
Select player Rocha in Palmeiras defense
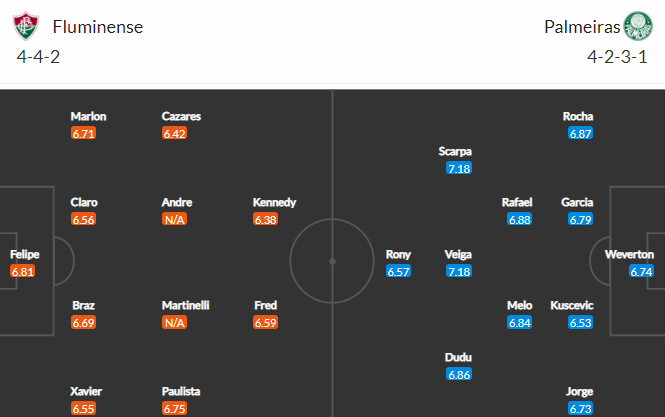click(578, 116)
